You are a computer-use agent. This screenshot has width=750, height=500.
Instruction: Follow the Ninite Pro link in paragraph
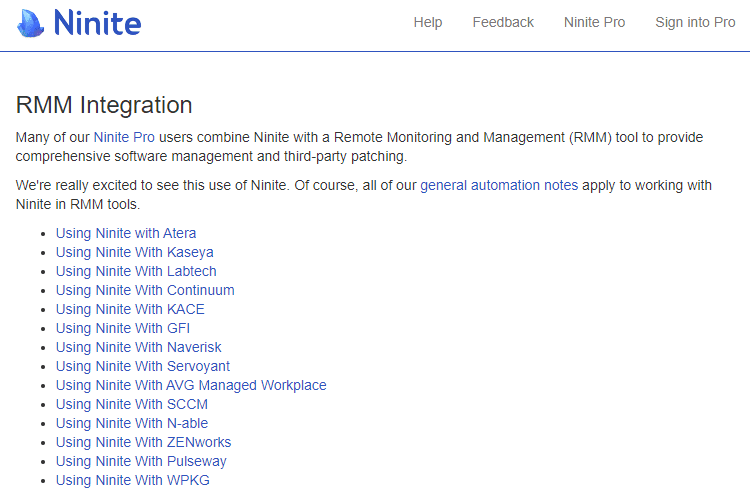tap(124, 137)
